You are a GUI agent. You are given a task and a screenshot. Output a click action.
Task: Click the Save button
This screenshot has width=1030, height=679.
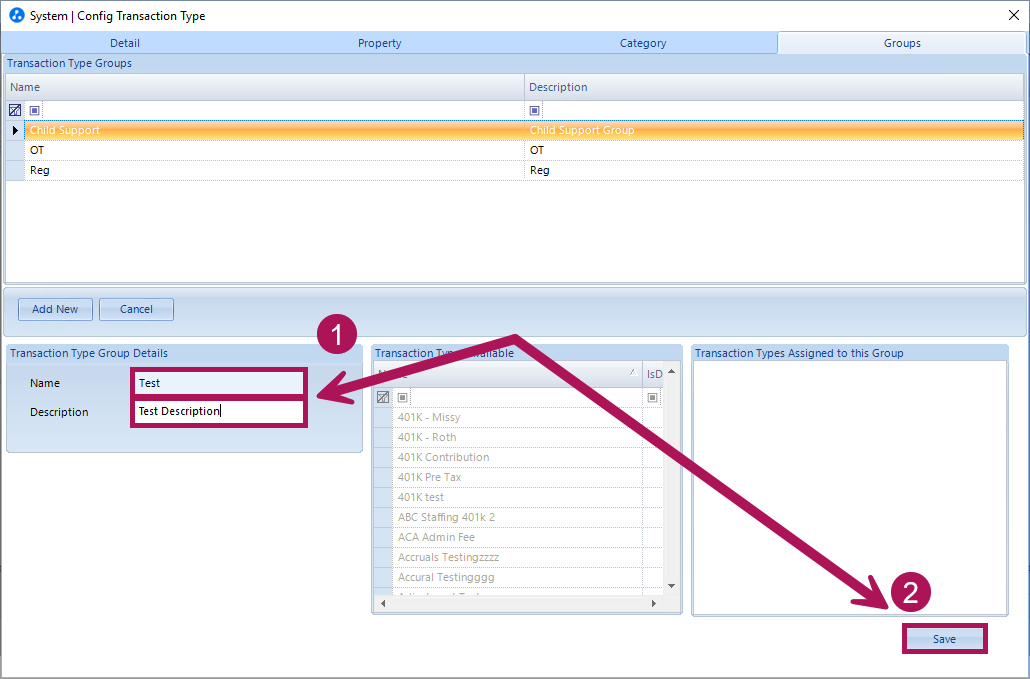pos(944,639)
